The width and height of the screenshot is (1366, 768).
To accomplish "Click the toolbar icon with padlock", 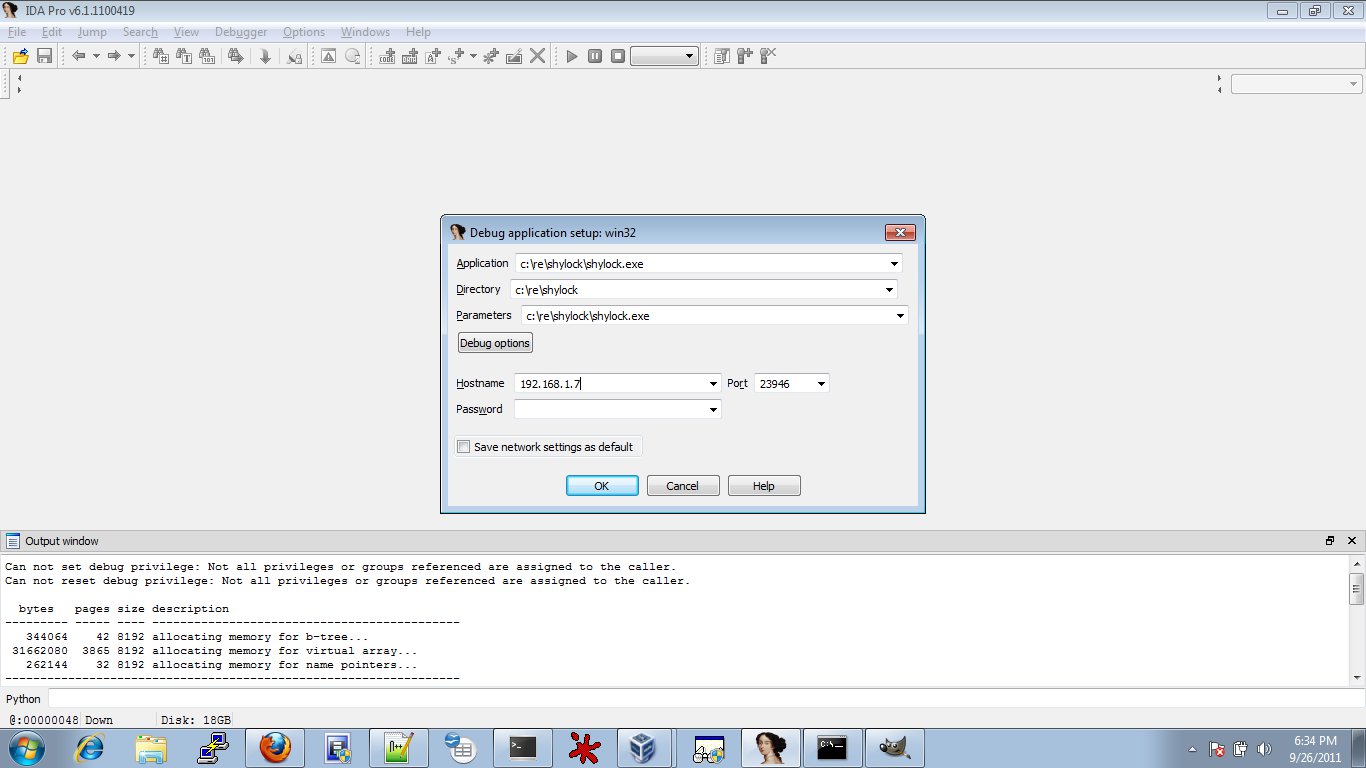I will click(x=294, y=56).
